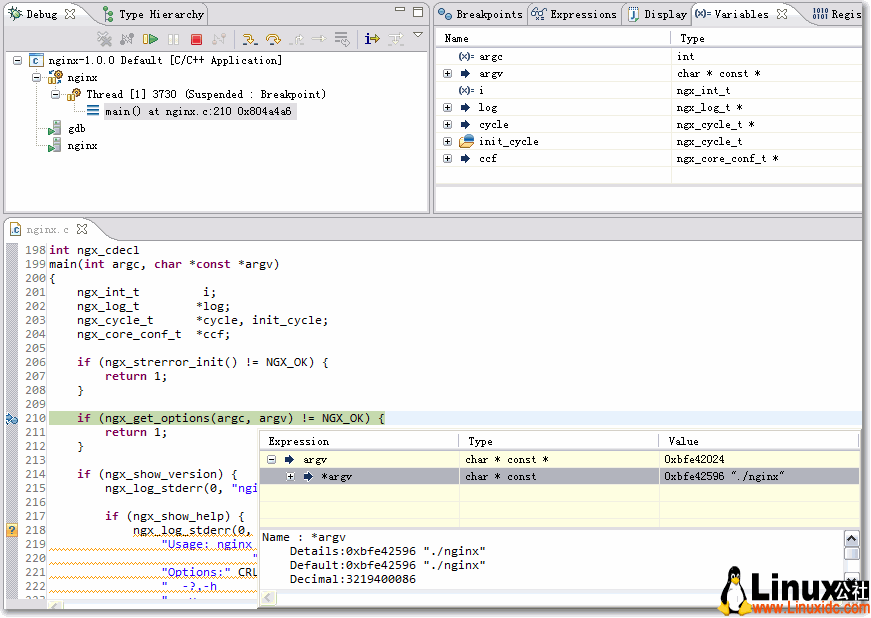Expand *argv in the hover popup
Viewport: 871px width, 618px height.
[x=290, y=476]
